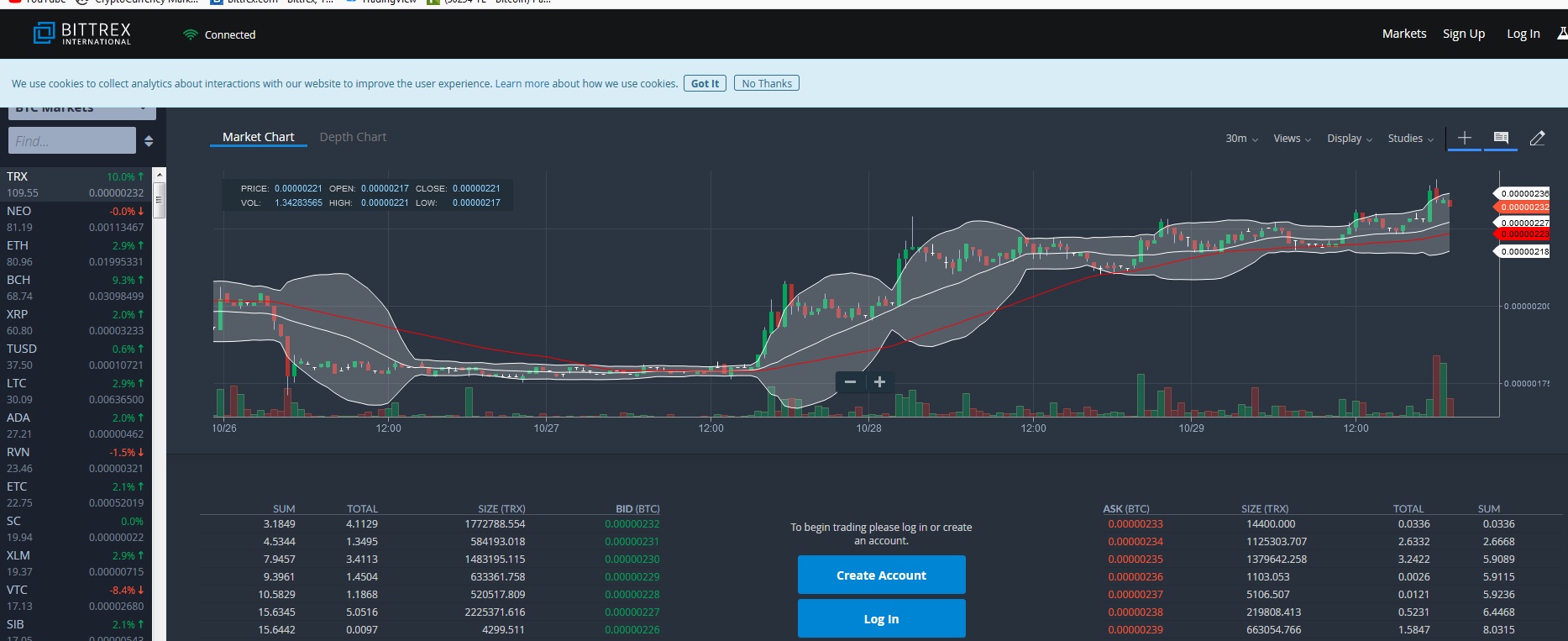1568x641 pixels.
Task: Switch to the Depth Chart tab
Action: (x=353, y=137)
